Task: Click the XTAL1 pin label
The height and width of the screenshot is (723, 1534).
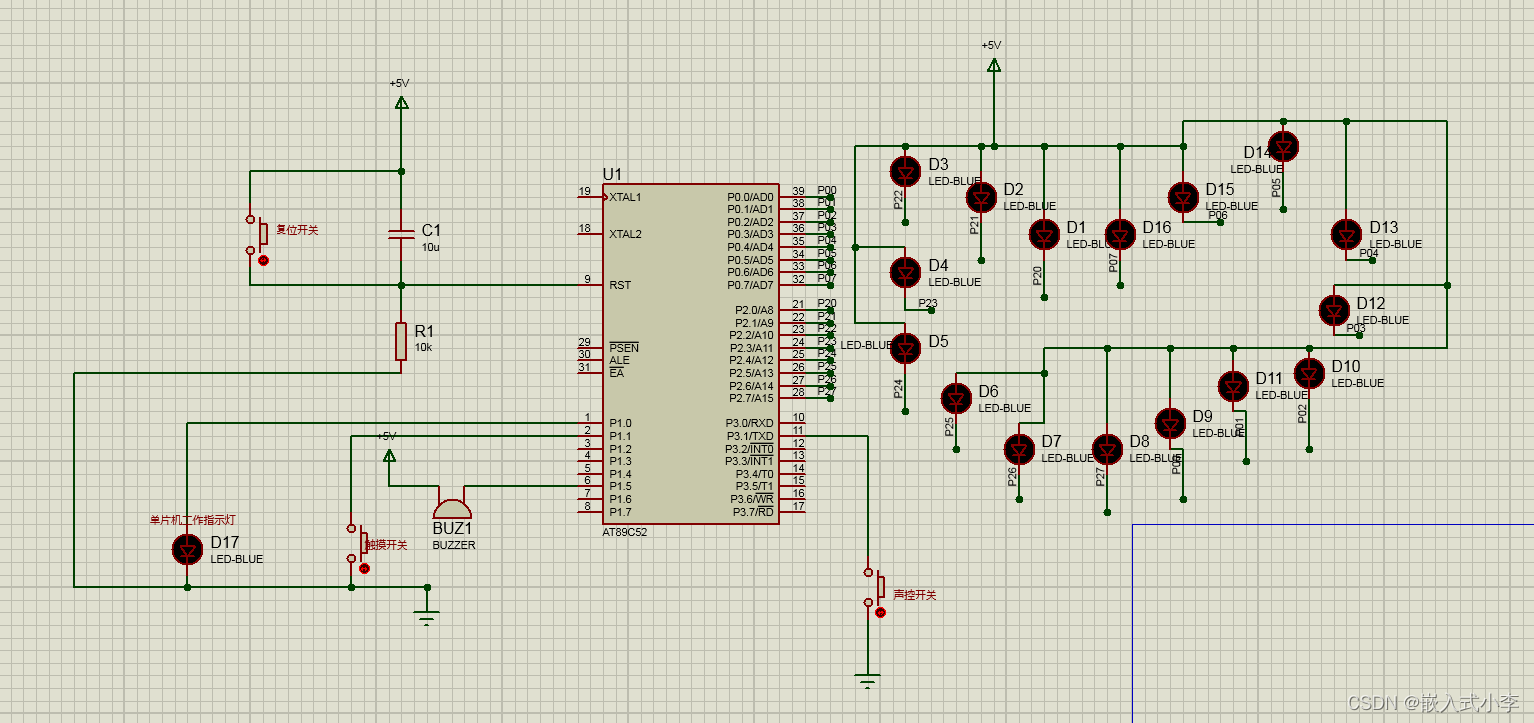Action: click(x=625, y=197)
